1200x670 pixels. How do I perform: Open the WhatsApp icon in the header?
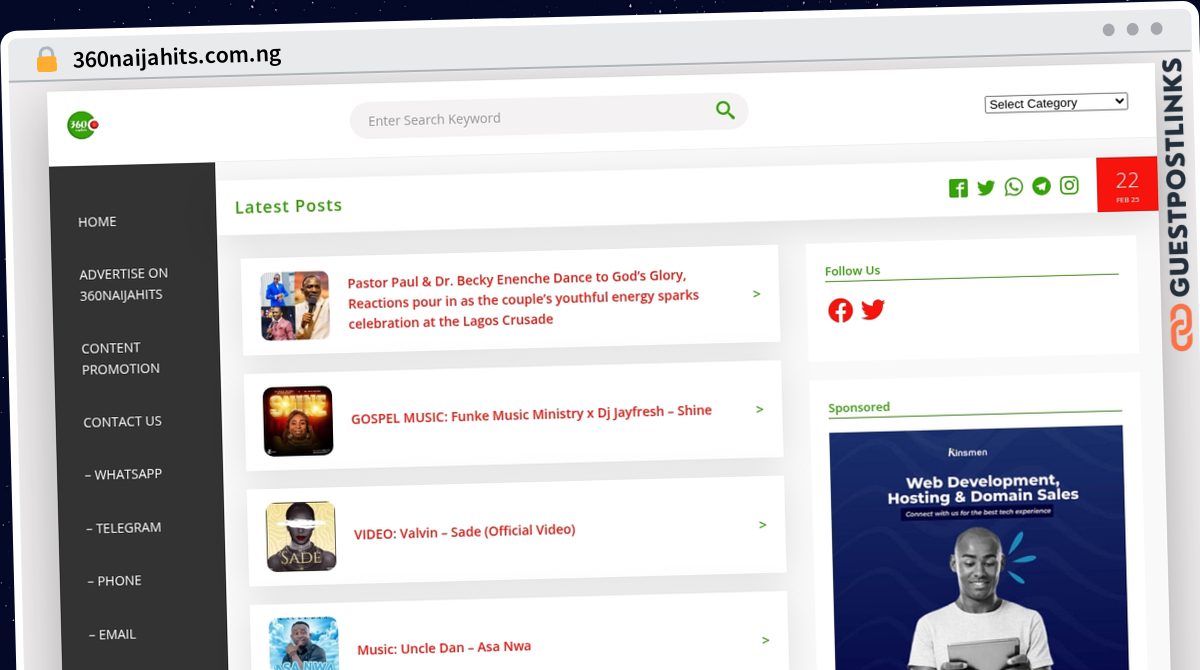(x=1013, y=187)
